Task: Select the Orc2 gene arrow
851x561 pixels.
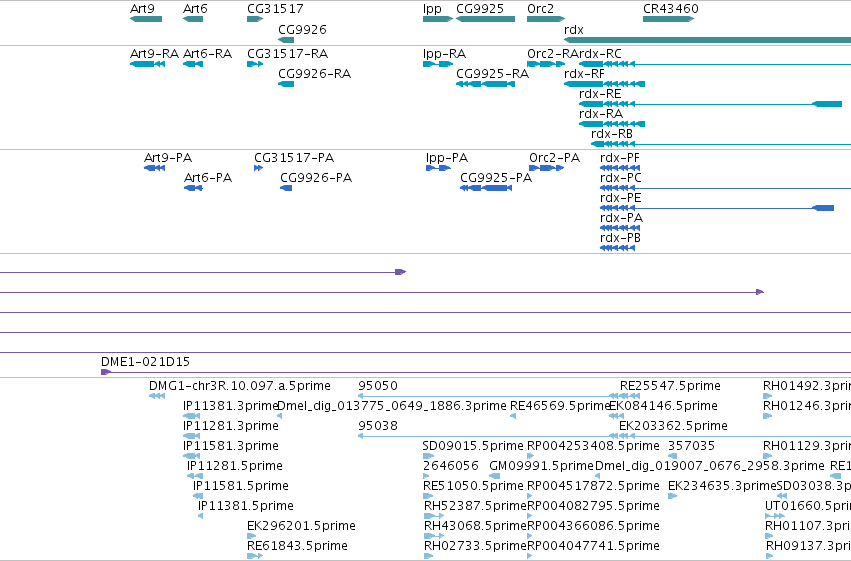Action: point(546,19)
